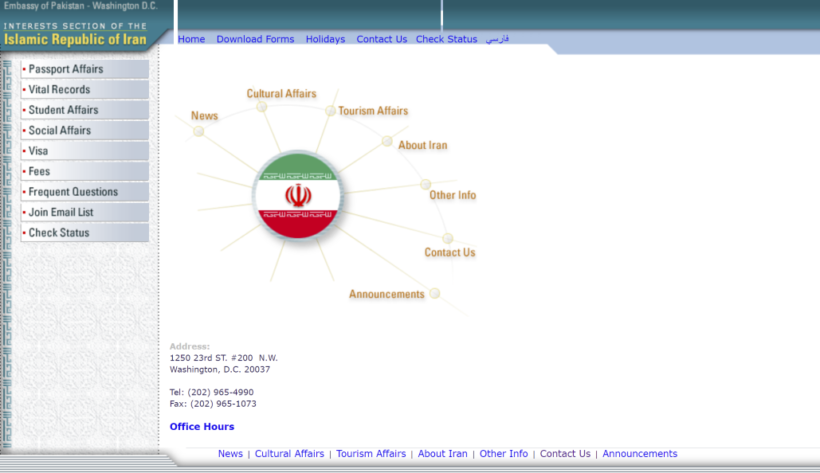Open the Office Hours link
The width and height of the screenshot is (820, 473).
tap(202, 426)
